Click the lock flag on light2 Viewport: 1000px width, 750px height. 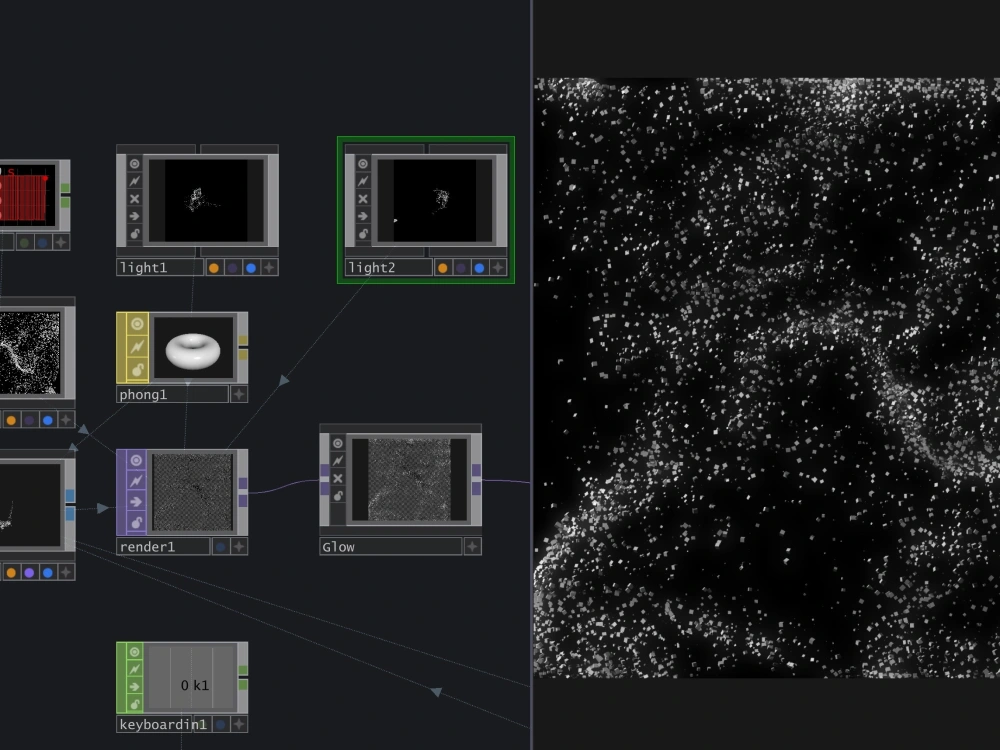tap(364, 232)
